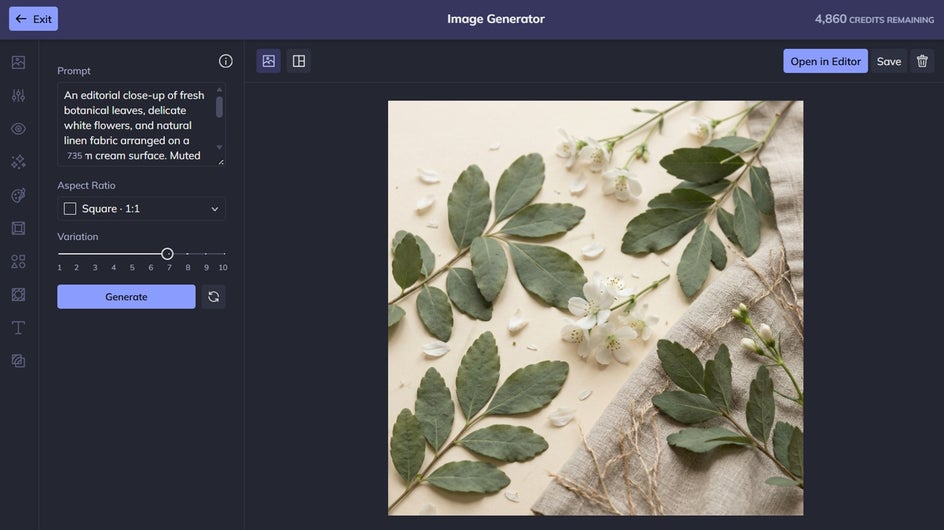Click the regenerate refresh icon beside Generate
This screenshot has width=944, height=530.
coord(214,296)
